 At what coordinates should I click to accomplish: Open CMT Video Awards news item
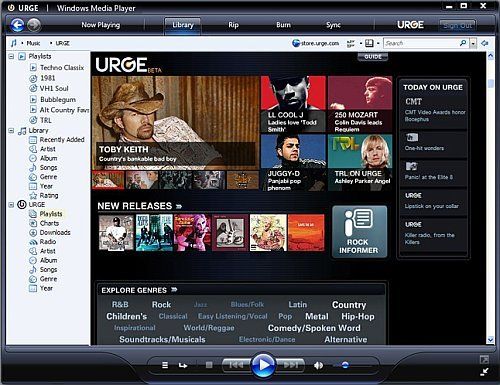[435, 116]
